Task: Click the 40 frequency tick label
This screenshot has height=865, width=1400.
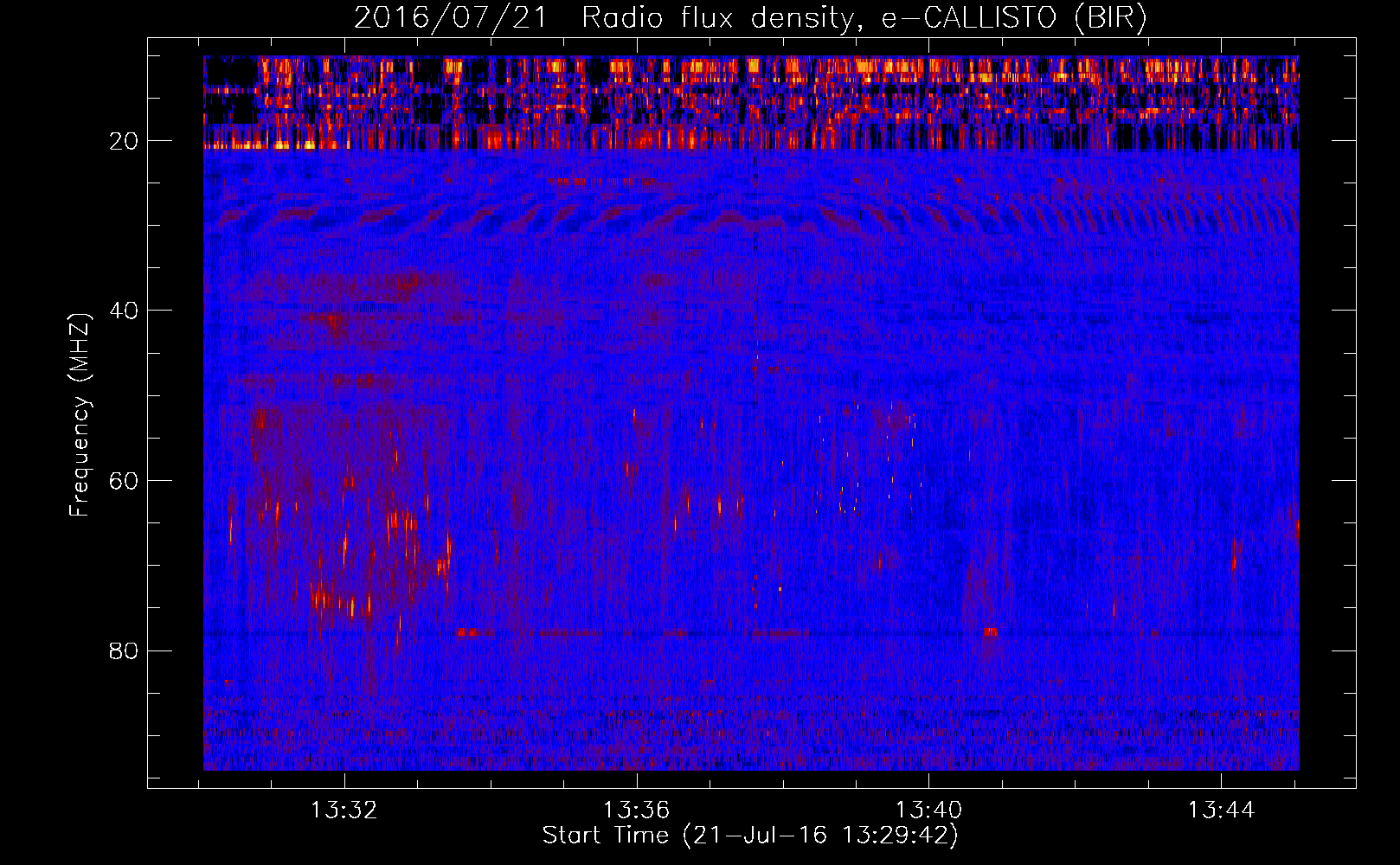Action: point(125,311)
